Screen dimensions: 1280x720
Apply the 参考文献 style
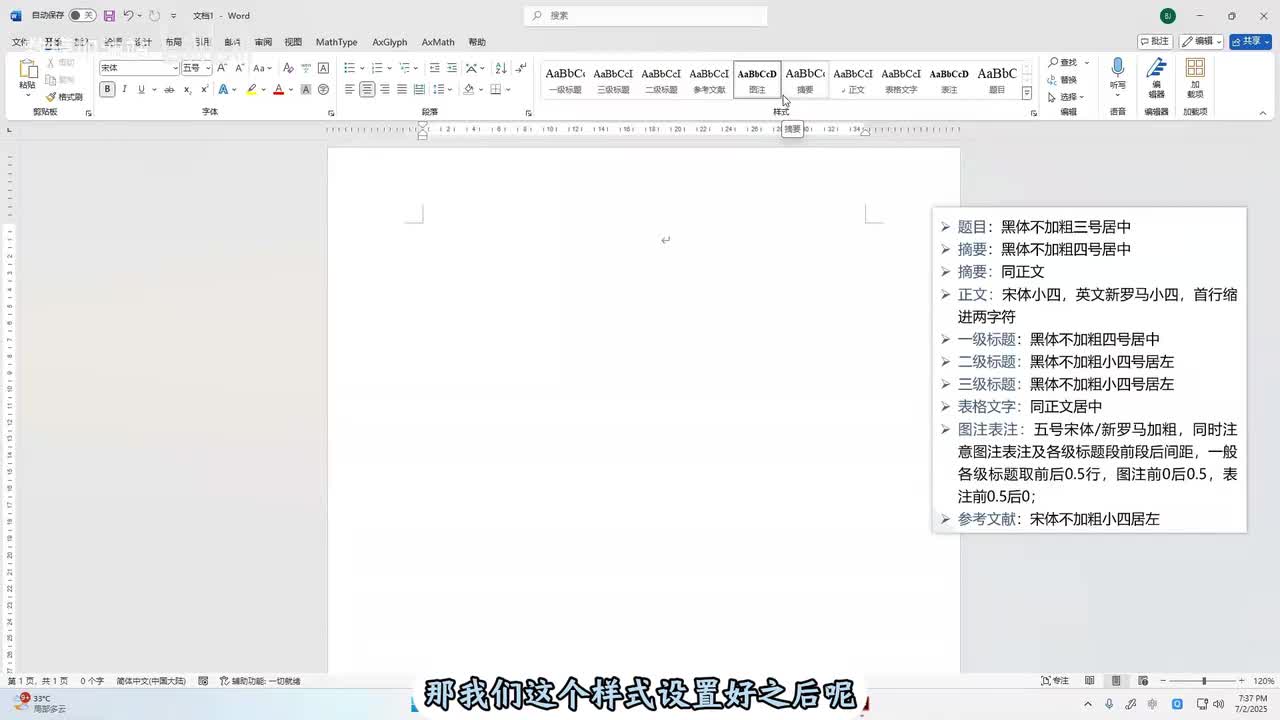click(709, 79)
